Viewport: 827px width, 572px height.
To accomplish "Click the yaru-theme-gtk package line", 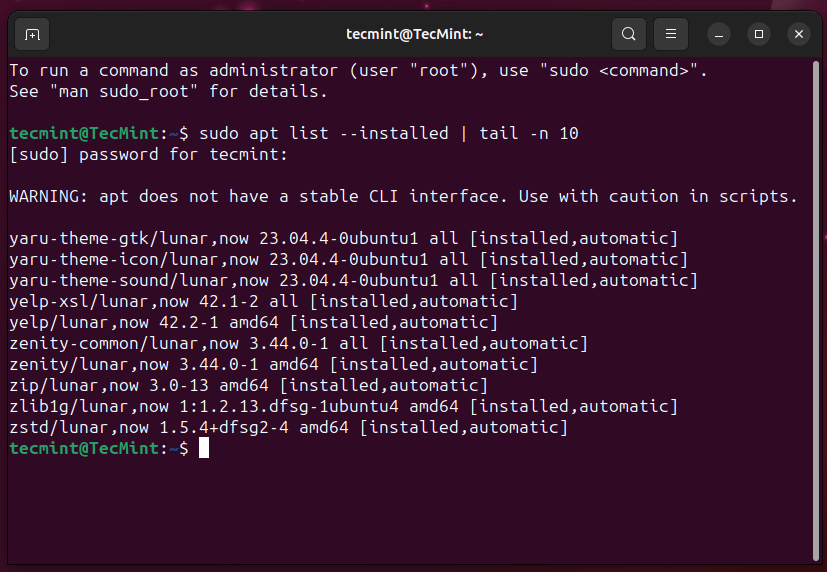I will 343,238.
